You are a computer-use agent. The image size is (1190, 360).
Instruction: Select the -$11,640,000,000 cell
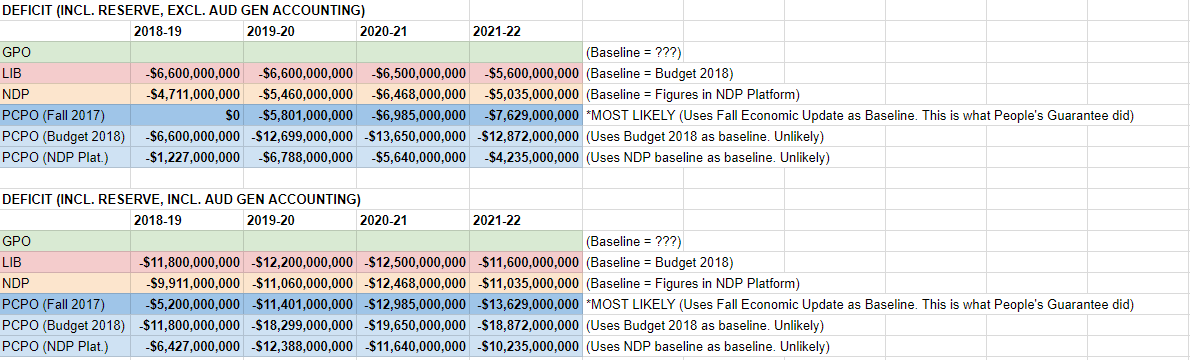point(413,347)
